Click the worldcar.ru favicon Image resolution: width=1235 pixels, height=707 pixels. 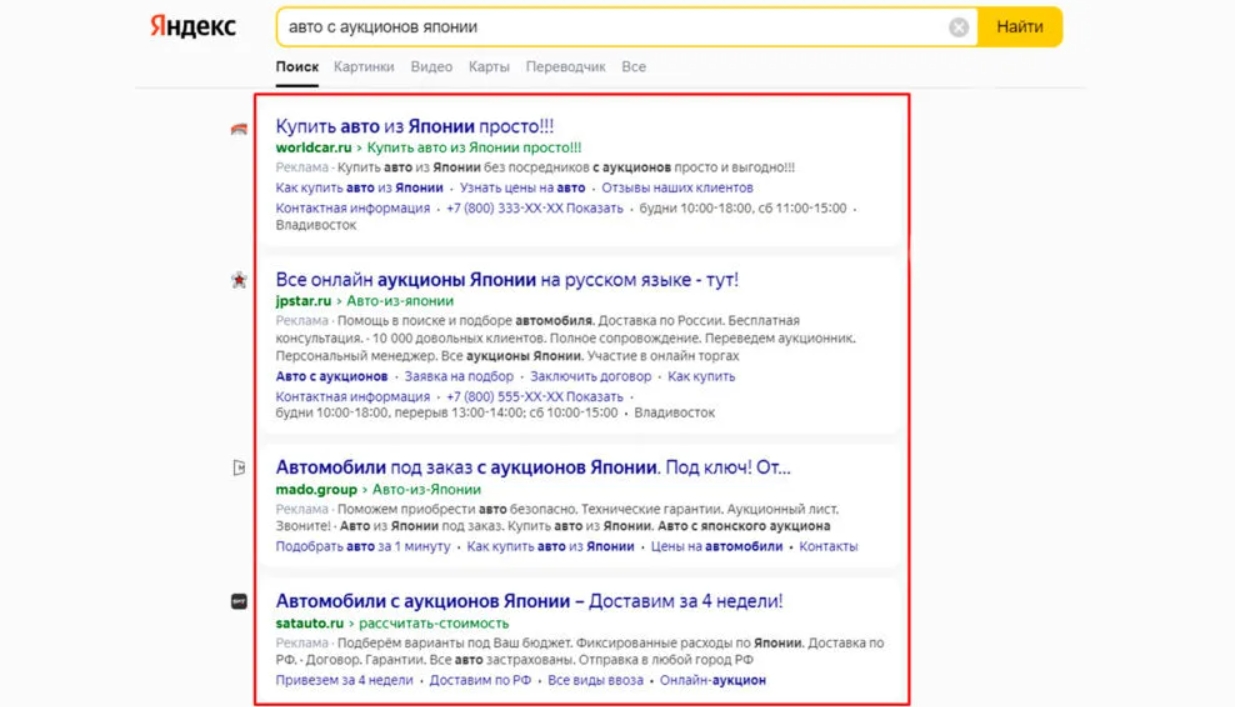point(239,128)
